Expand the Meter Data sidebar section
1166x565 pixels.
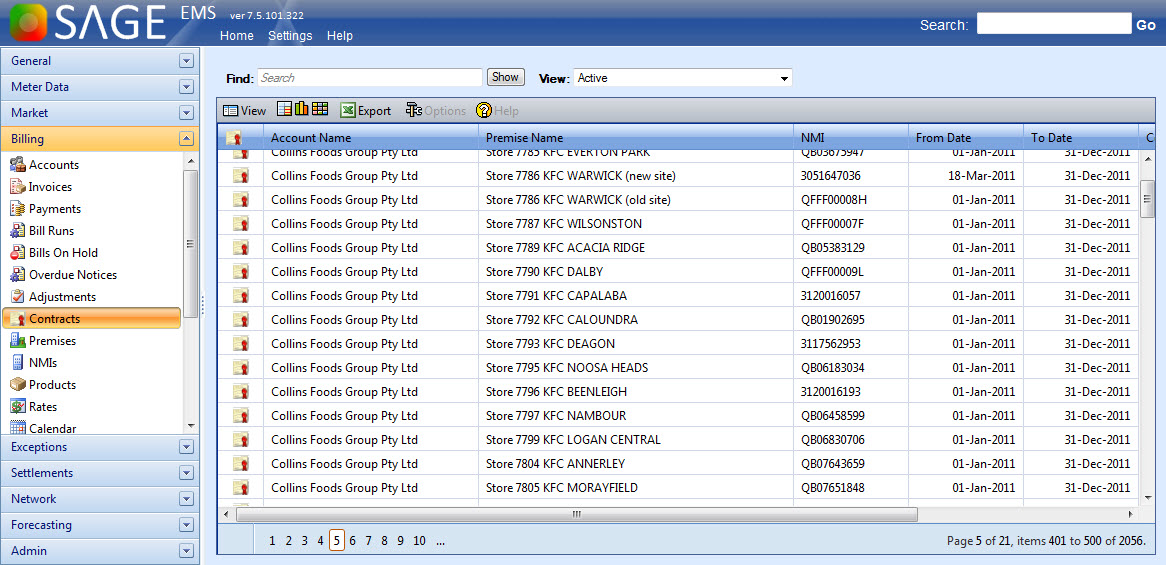tap(186, 87)
